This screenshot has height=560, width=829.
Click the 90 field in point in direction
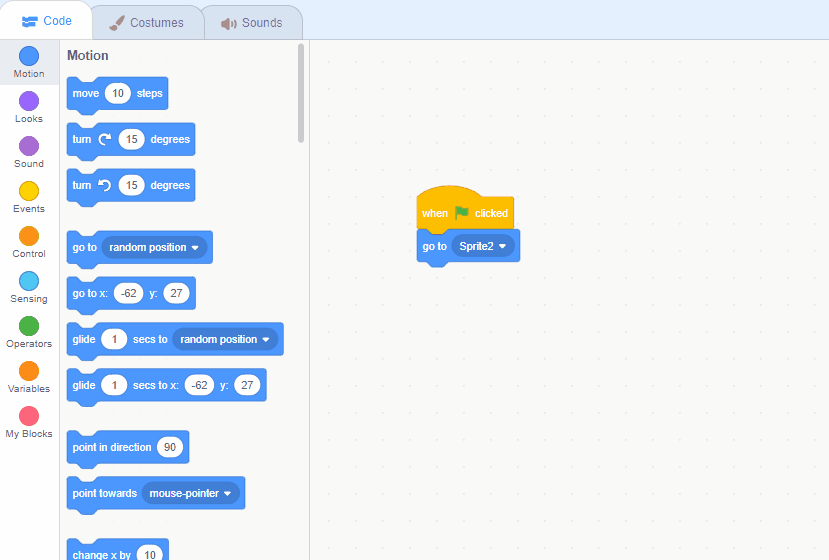[170, 447]
